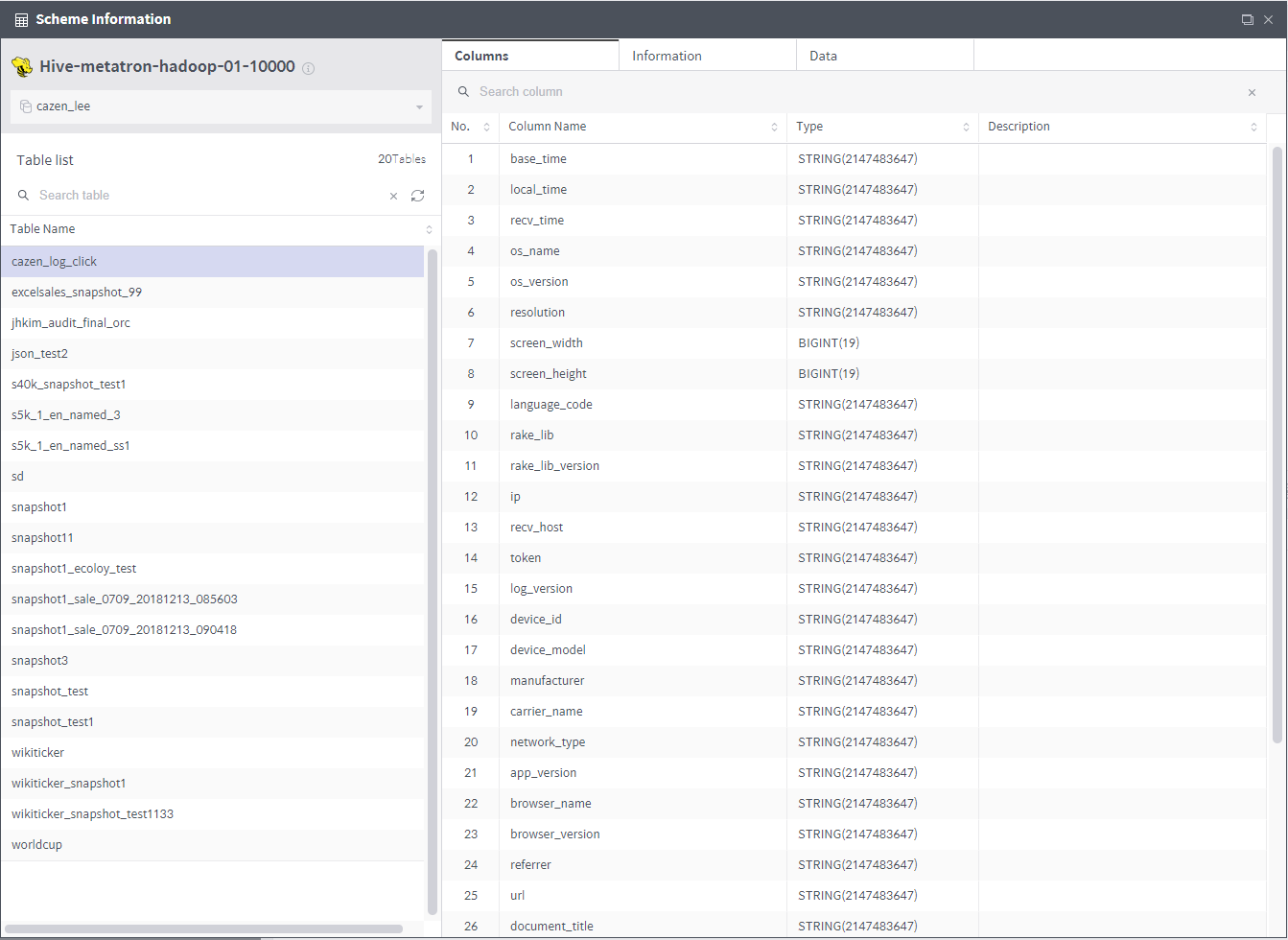Screen dimensions: 1288x940
Task: Open the Data tab
Action: [885, 56]
